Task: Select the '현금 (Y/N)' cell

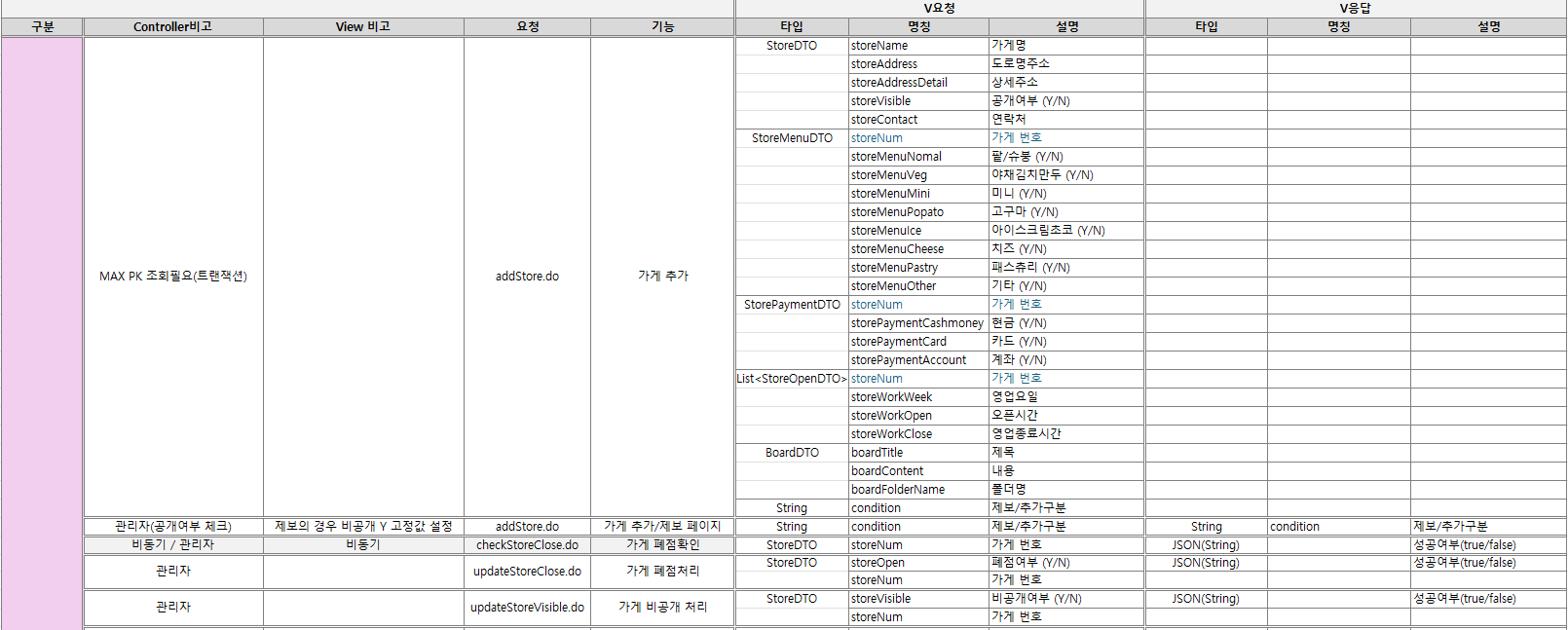Action: [x=1066, y=323]
